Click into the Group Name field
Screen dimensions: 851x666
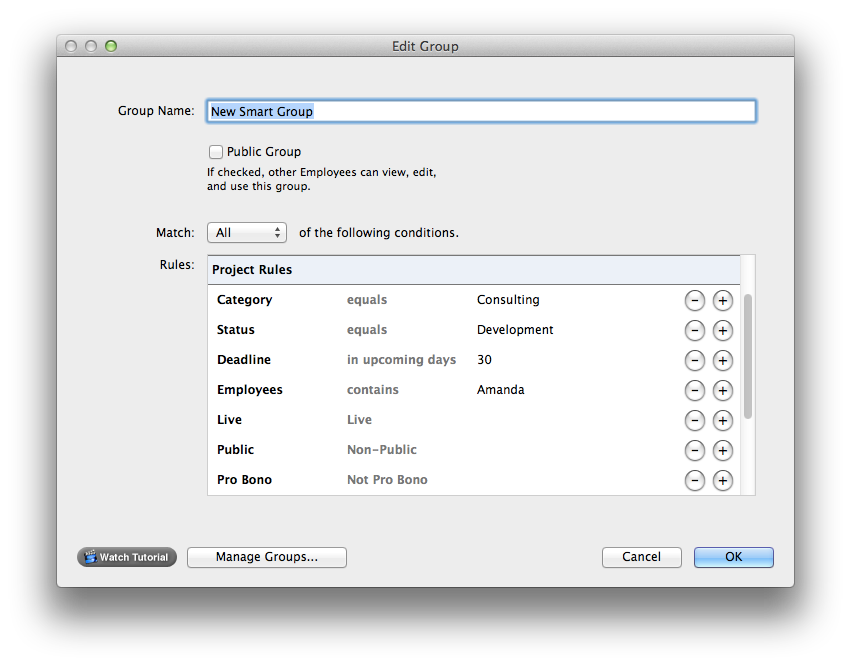(481, 111)
